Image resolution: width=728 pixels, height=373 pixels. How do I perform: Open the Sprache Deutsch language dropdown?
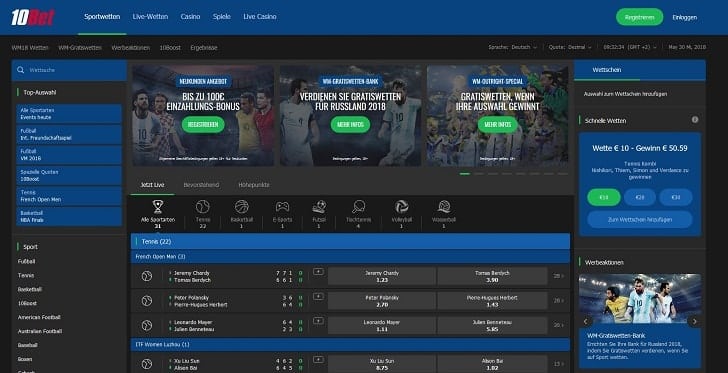tap(513, 47)
